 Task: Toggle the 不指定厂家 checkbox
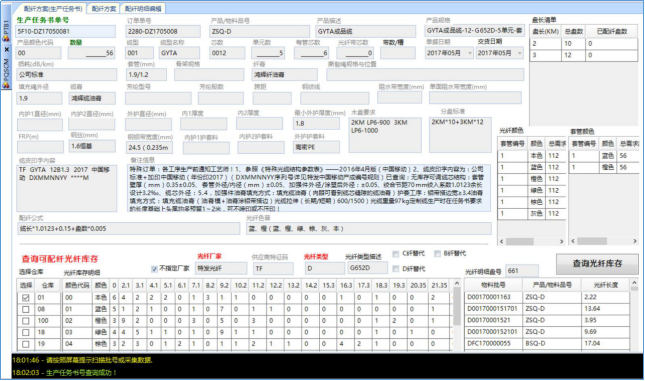(154, 269)
